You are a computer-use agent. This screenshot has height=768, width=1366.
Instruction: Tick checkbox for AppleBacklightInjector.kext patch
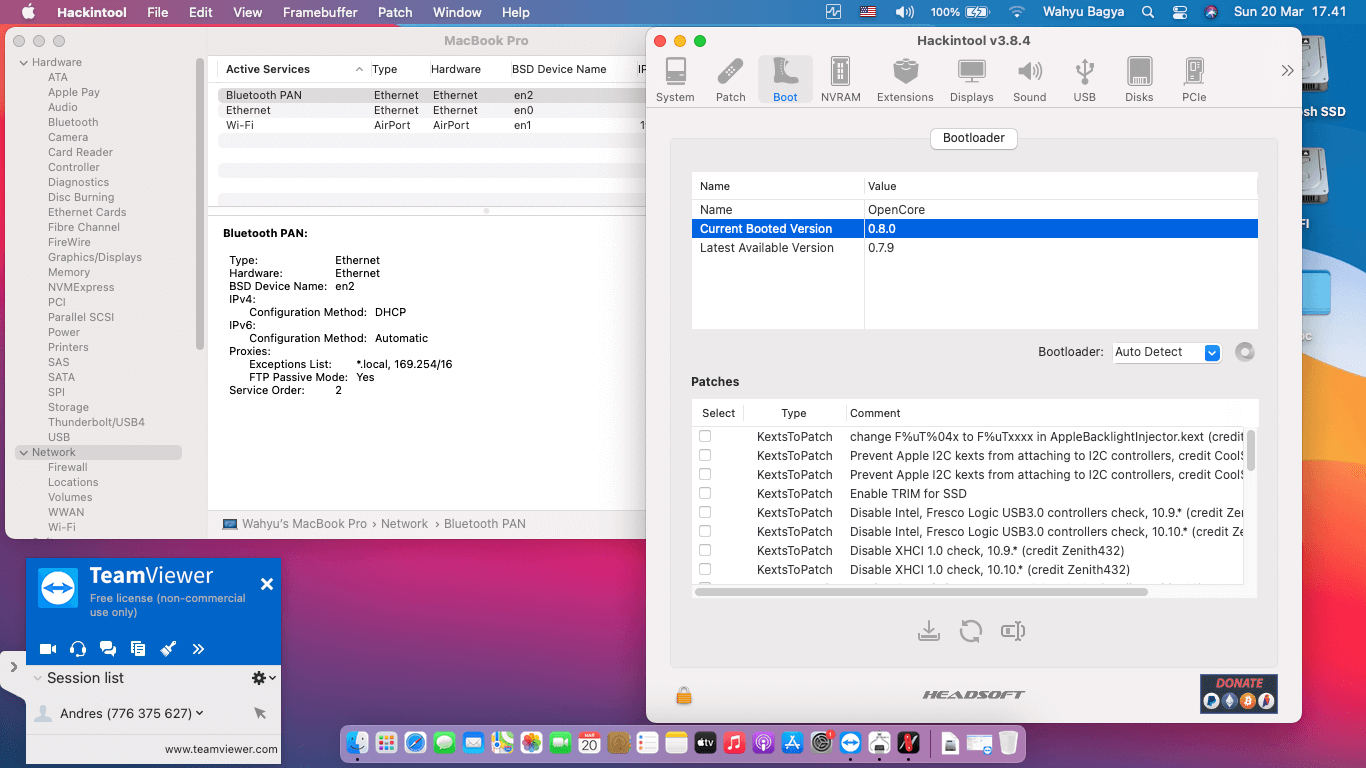pos(705,437)
